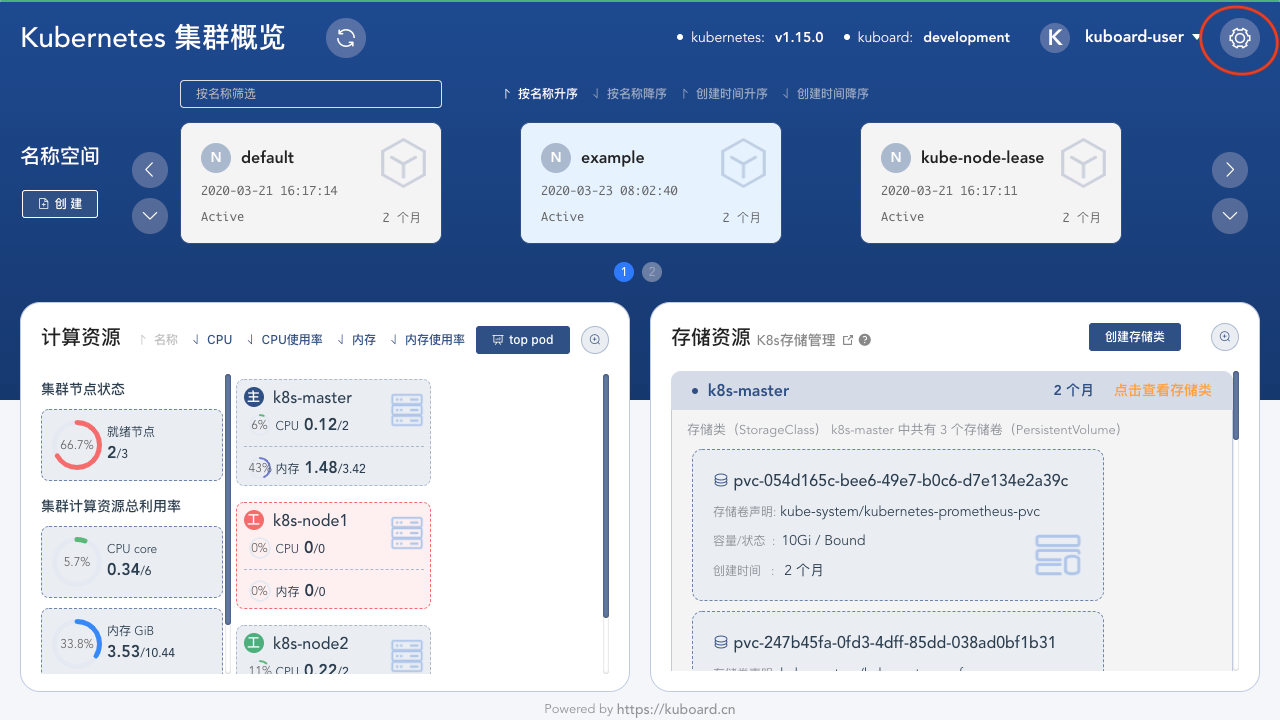Click the 66.7% ready nodes gauge
This screenshot has width=1280, height=720.
(77, 445)
